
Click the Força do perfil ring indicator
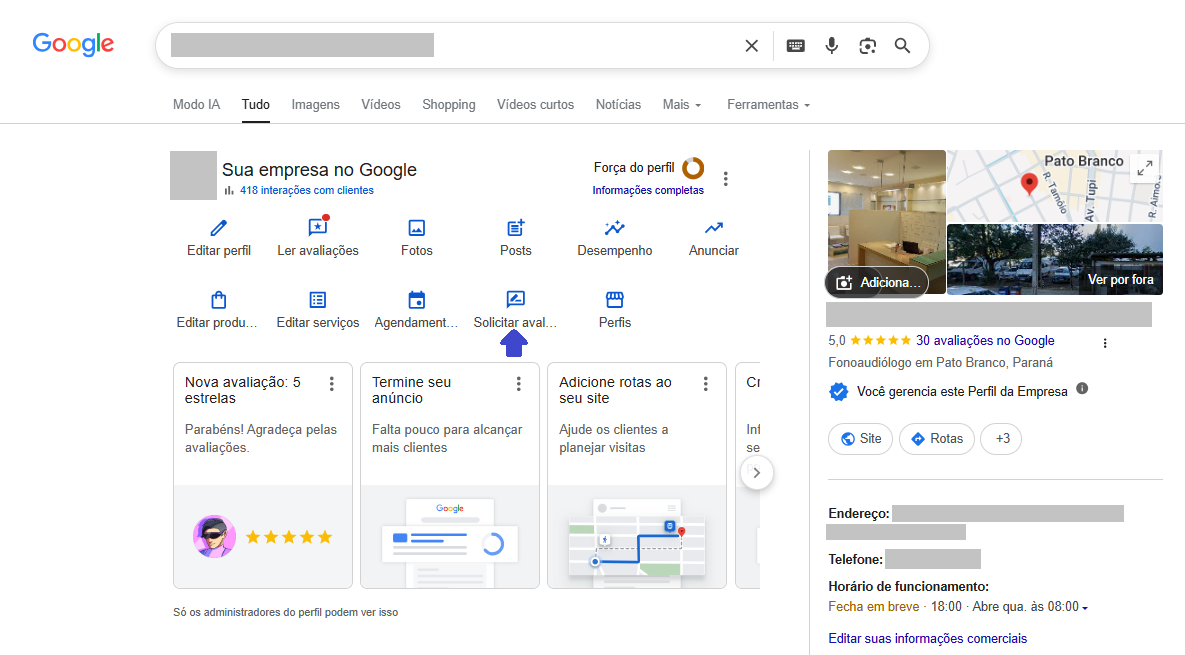point(693,168)
